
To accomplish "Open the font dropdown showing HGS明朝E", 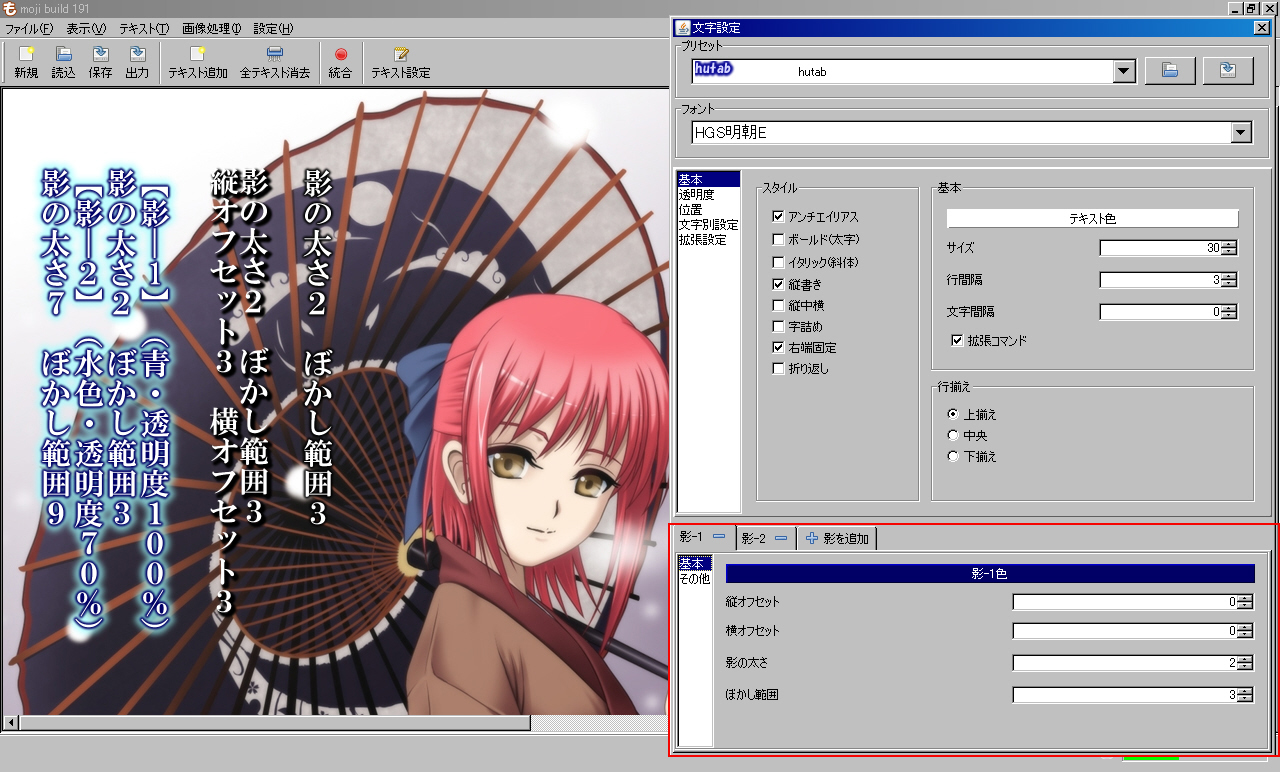I will coord(1242,132).
